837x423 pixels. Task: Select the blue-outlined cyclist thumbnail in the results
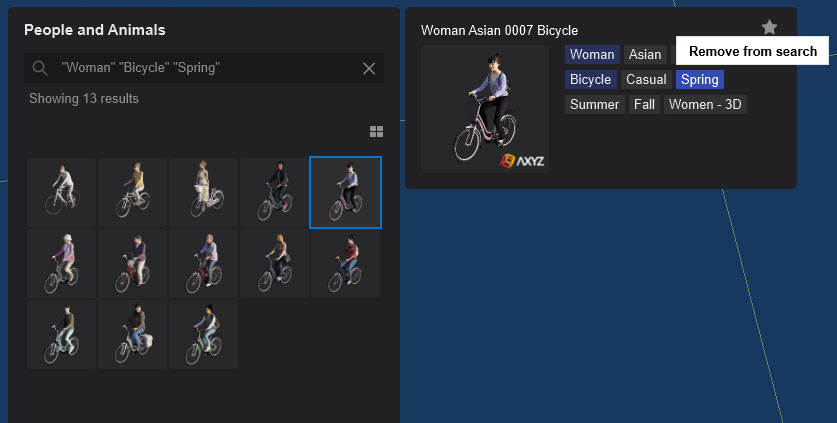(345, 192)
